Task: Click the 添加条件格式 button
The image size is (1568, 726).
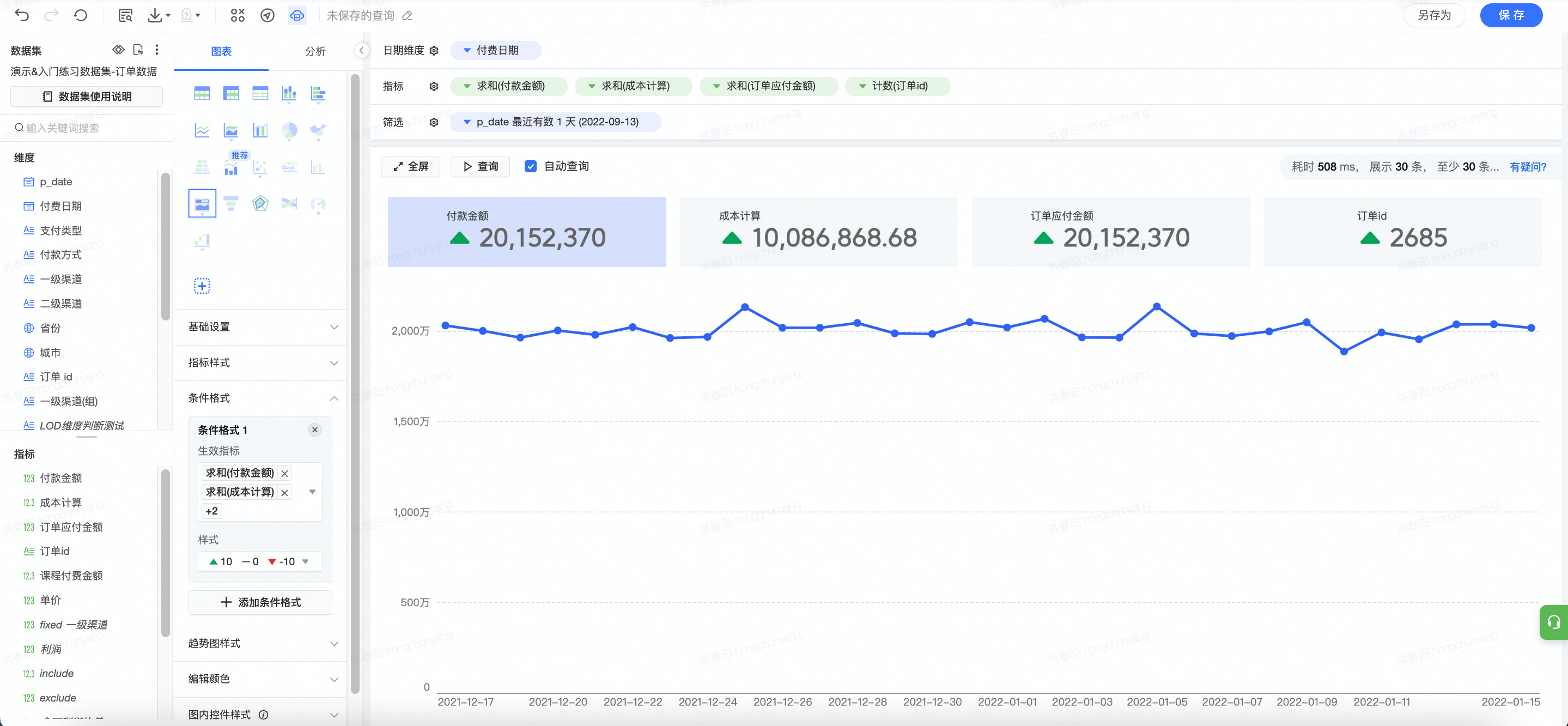Action: [x=260, y=602]
